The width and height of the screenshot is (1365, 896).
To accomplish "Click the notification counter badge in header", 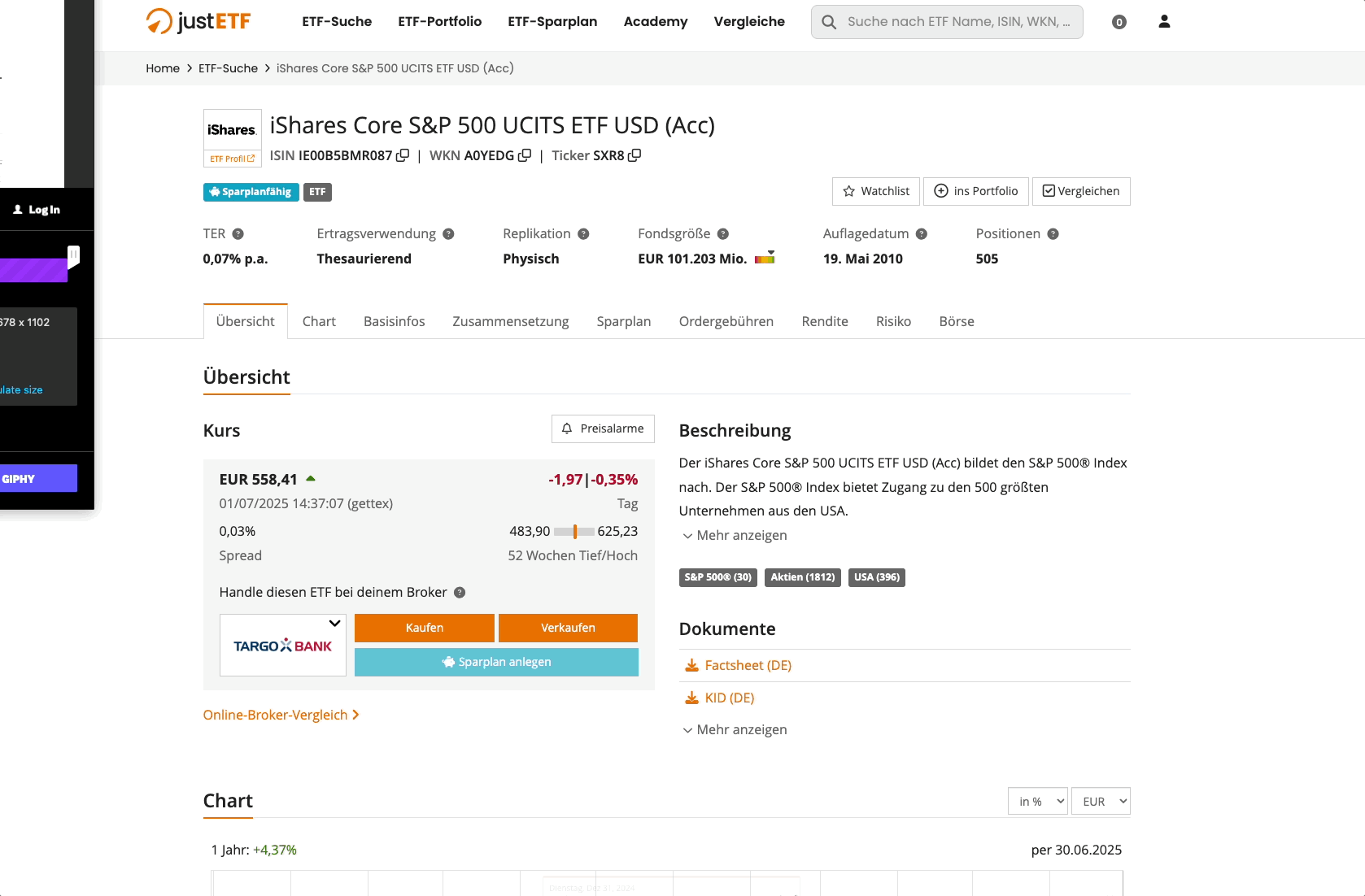I will [x=1119, y=22].
